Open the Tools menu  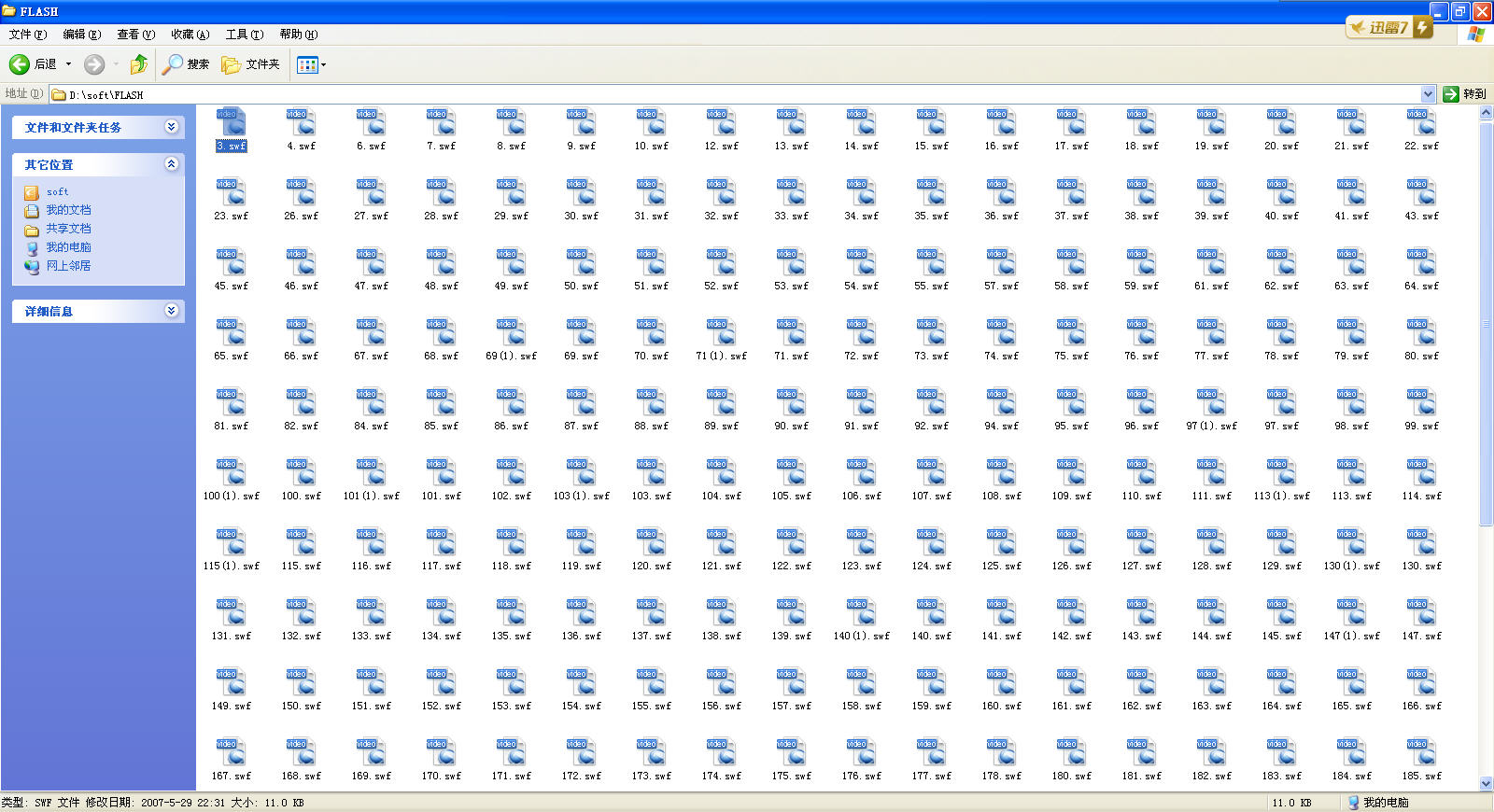point(244,35)
